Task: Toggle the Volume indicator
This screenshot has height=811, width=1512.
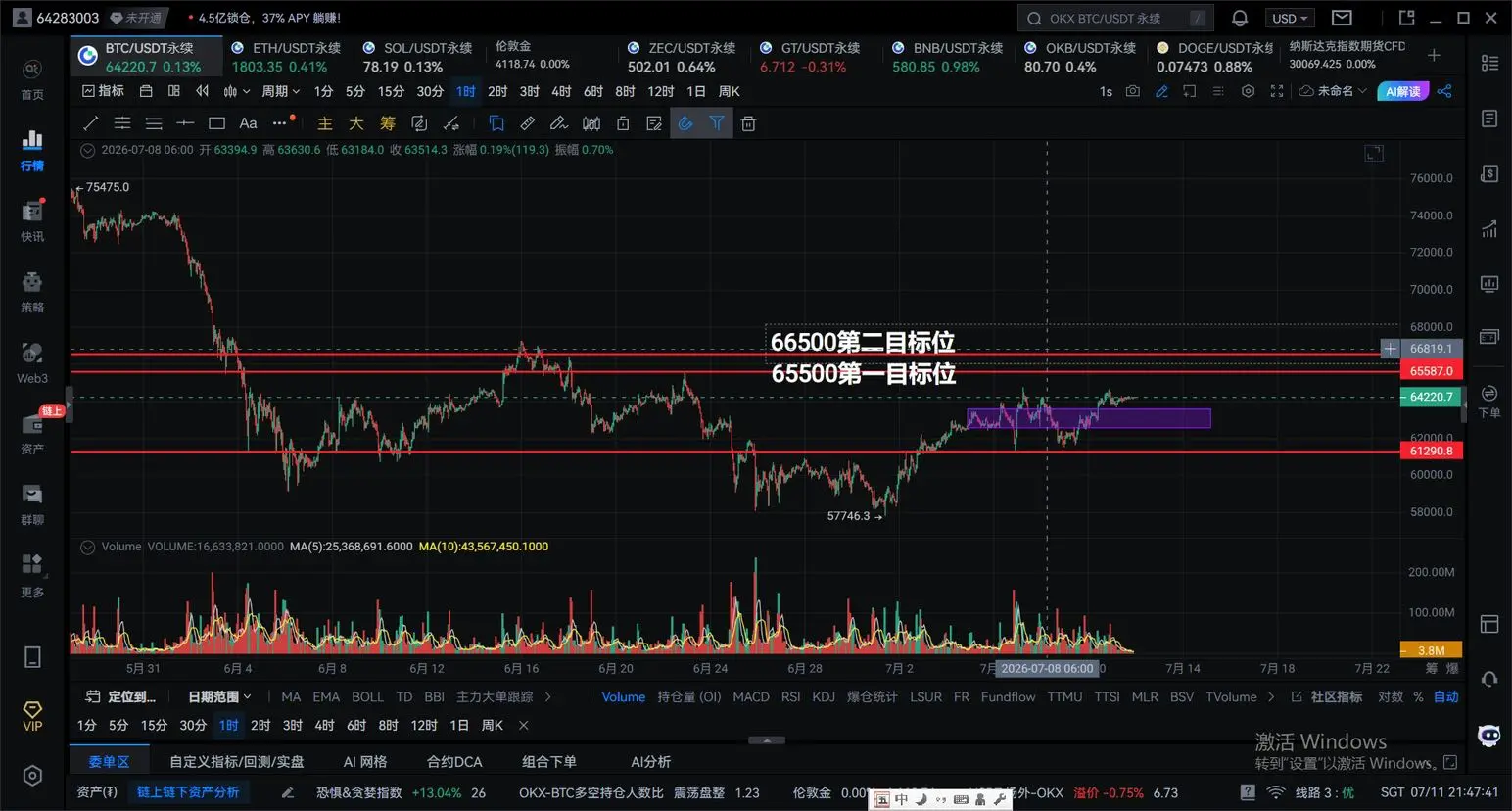Action: 624,697
